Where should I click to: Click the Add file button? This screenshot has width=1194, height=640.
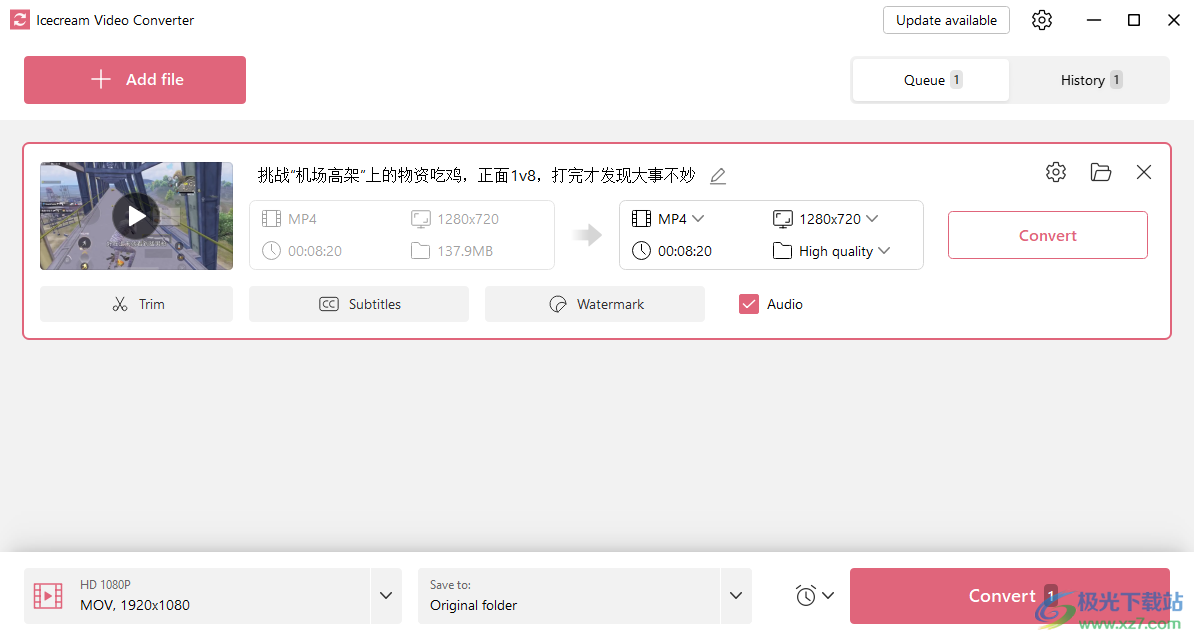pos(134,79)
